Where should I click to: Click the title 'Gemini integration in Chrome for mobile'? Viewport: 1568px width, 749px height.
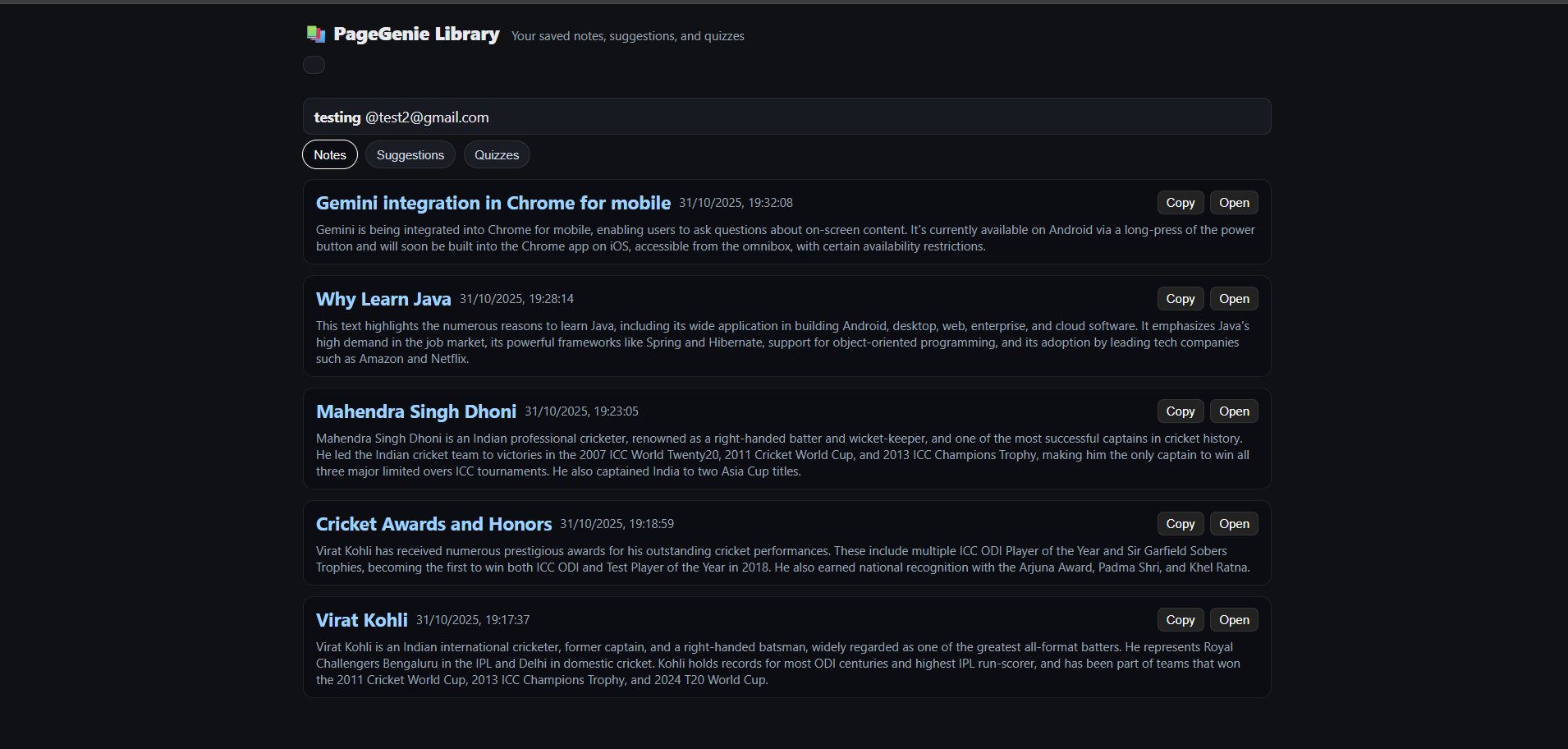click(493, 203)
